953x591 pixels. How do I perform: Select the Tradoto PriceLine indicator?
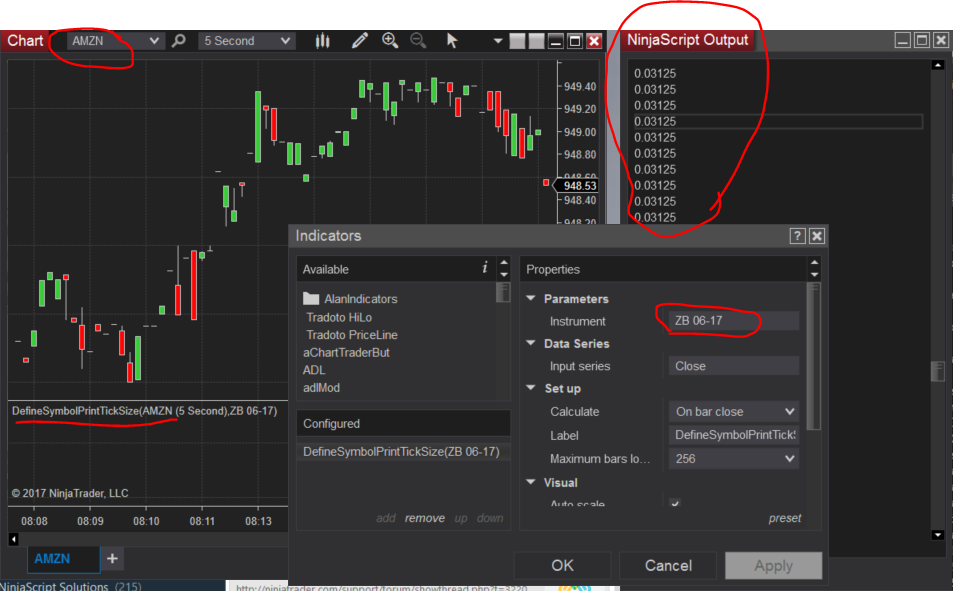pos(351,335)
